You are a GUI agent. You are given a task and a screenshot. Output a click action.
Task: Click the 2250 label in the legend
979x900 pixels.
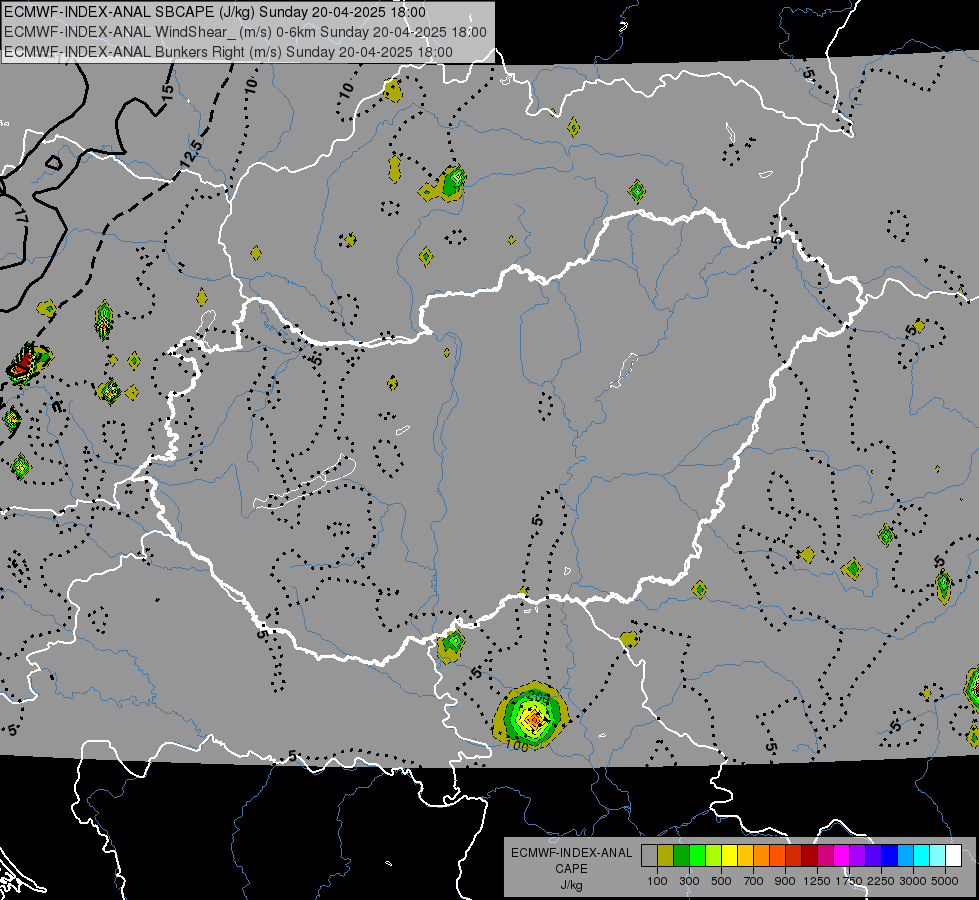(x=881, y=881)
